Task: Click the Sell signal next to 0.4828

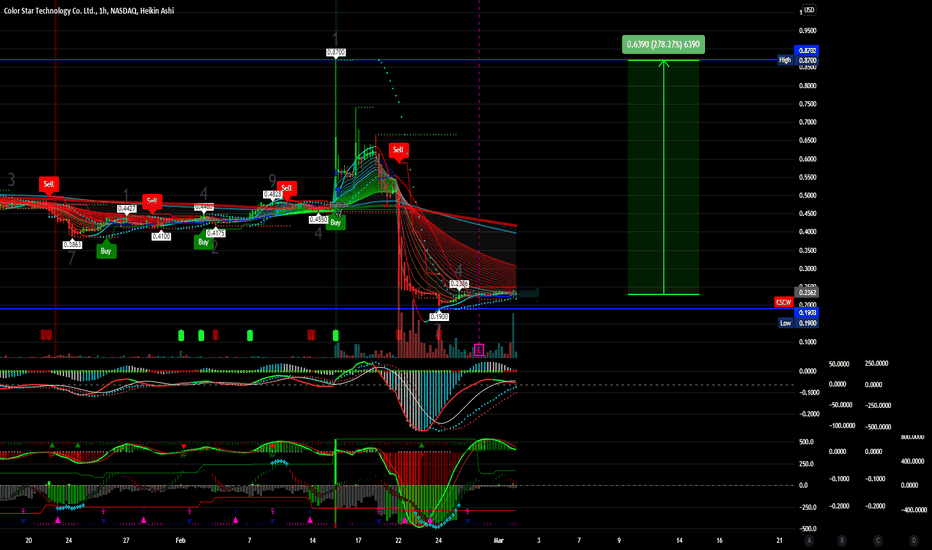Action: 286,188
